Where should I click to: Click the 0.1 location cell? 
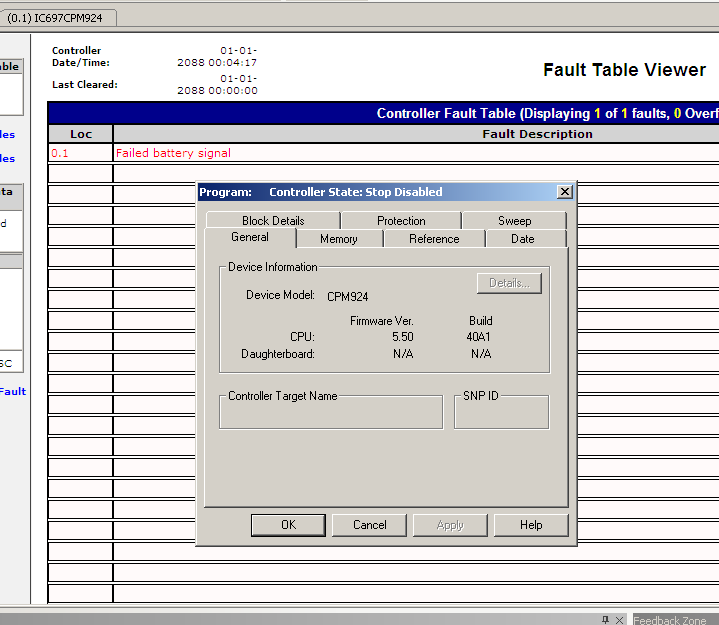(61, 153)
